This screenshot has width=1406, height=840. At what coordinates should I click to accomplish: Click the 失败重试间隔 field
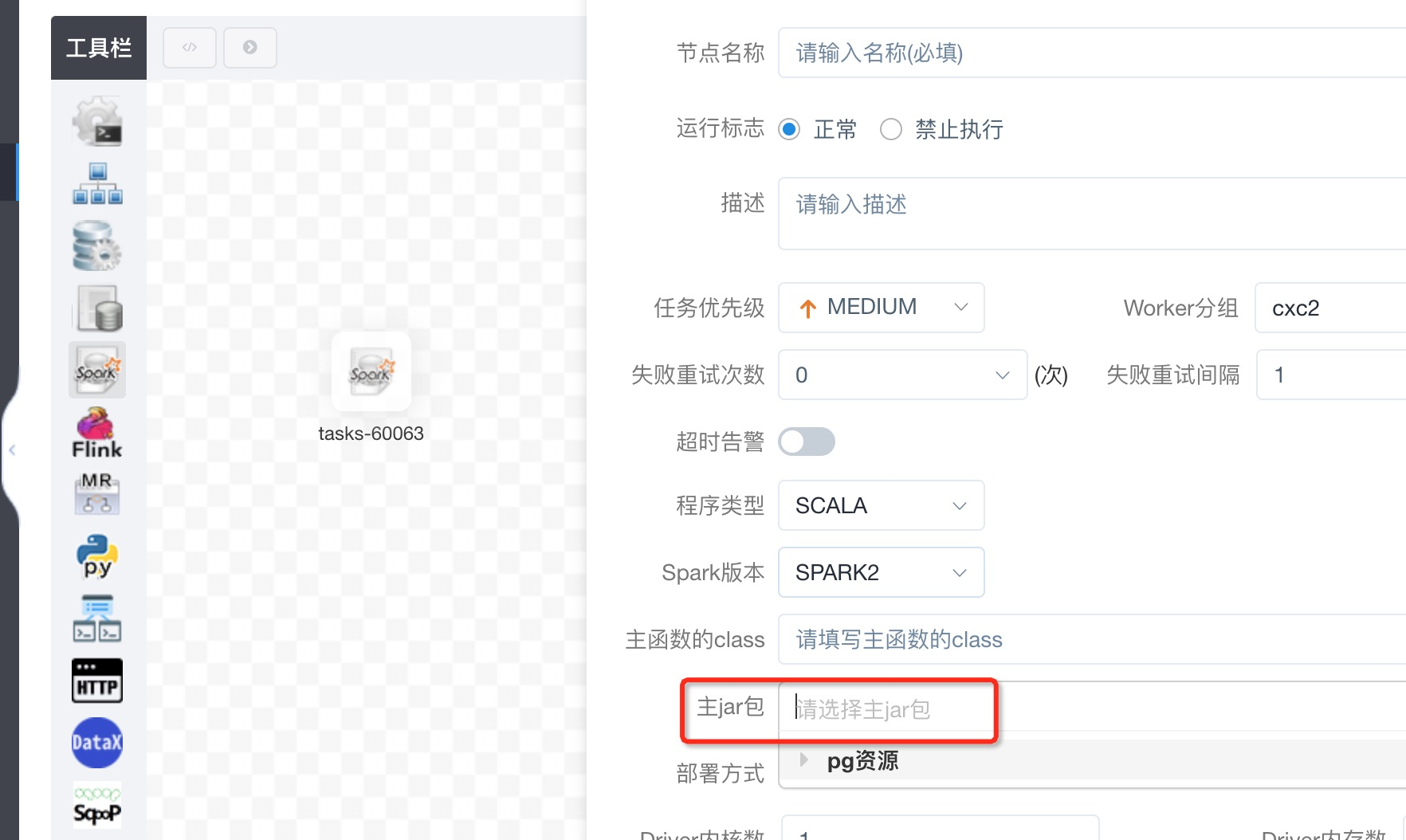click(x=1331, y=375)
